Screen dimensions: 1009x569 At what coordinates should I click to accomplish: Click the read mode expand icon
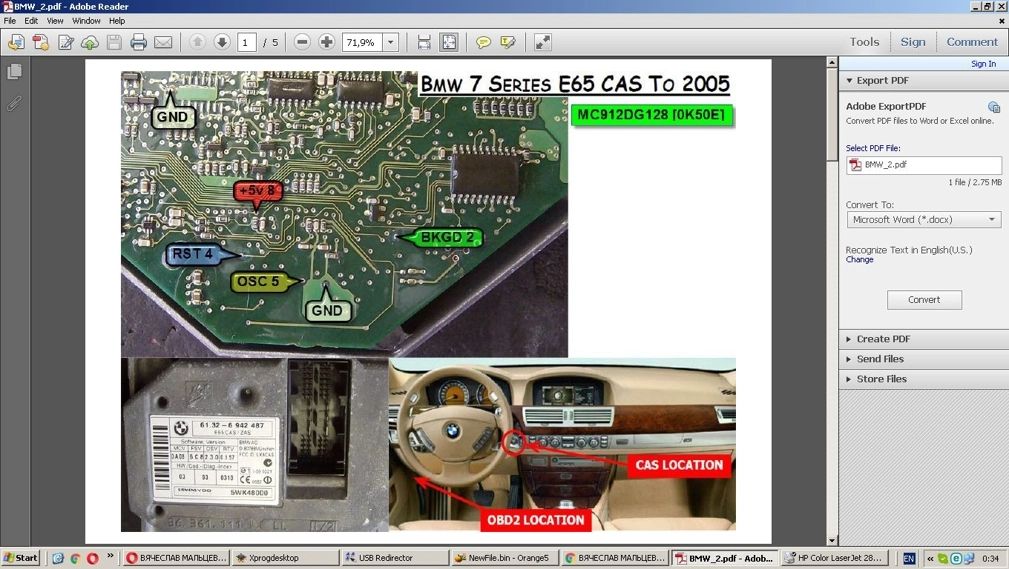(543, 42)
